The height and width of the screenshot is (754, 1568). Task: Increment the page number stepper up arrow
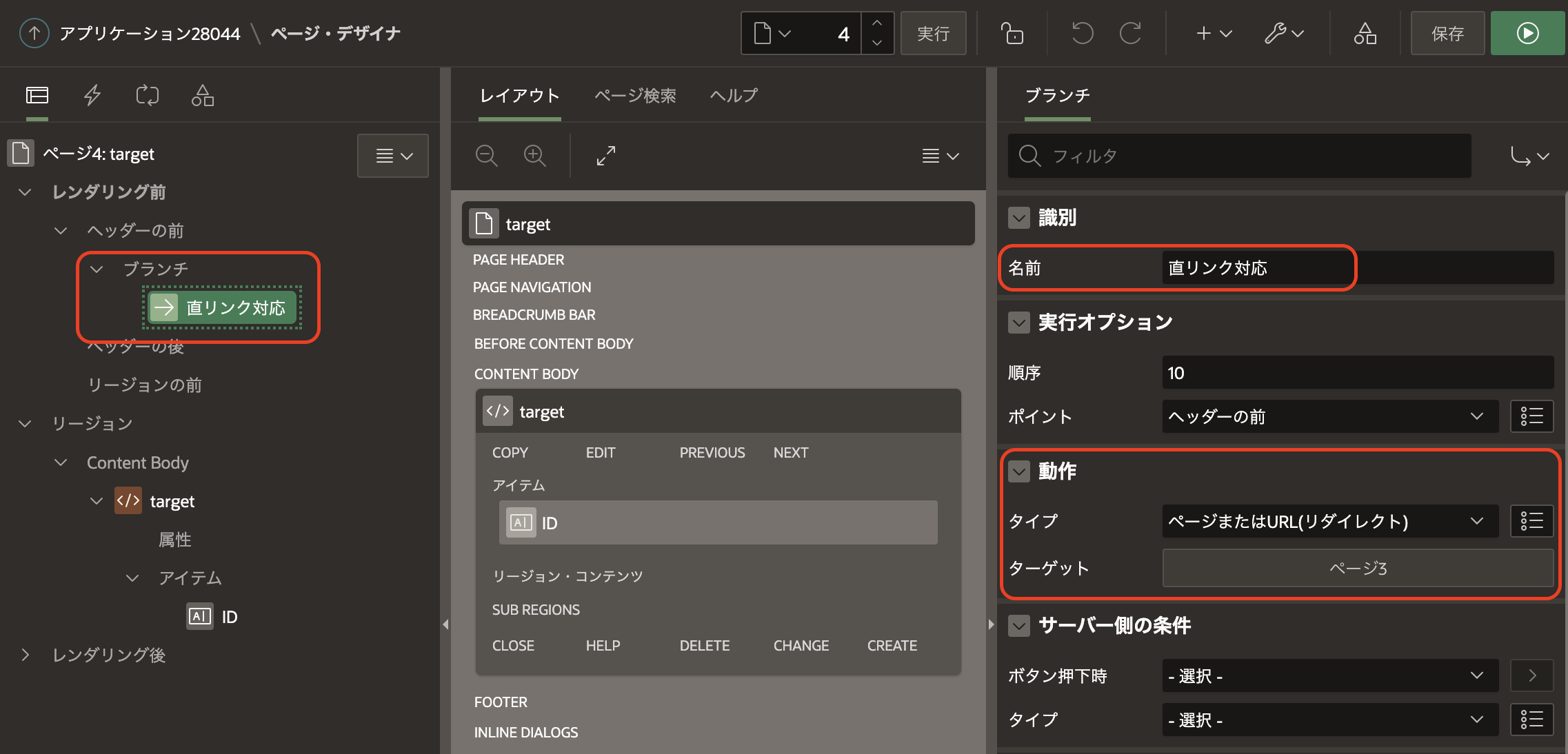click(x=877, y=23)
